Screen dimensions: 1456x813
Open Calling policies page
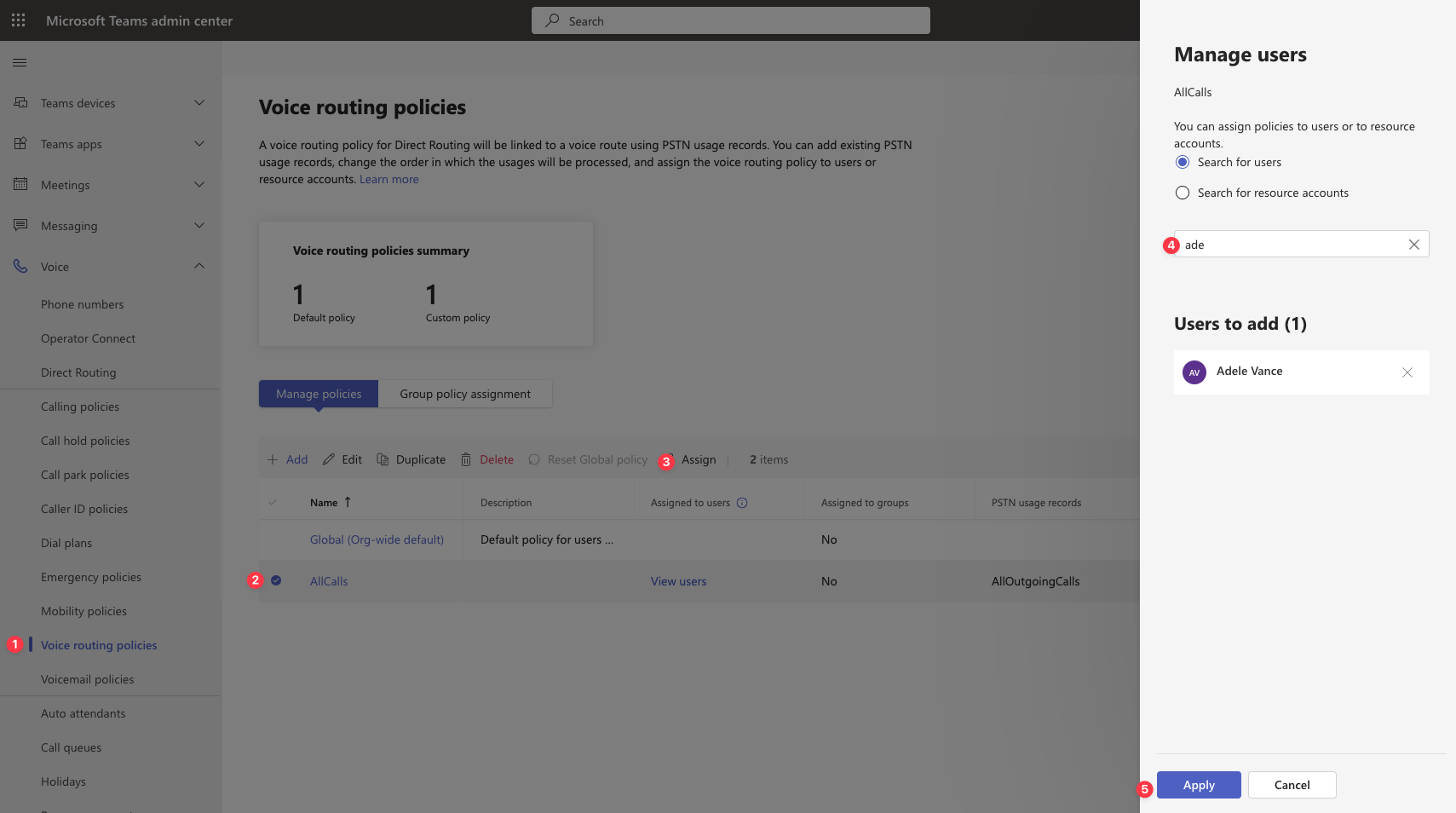(80, 406)
